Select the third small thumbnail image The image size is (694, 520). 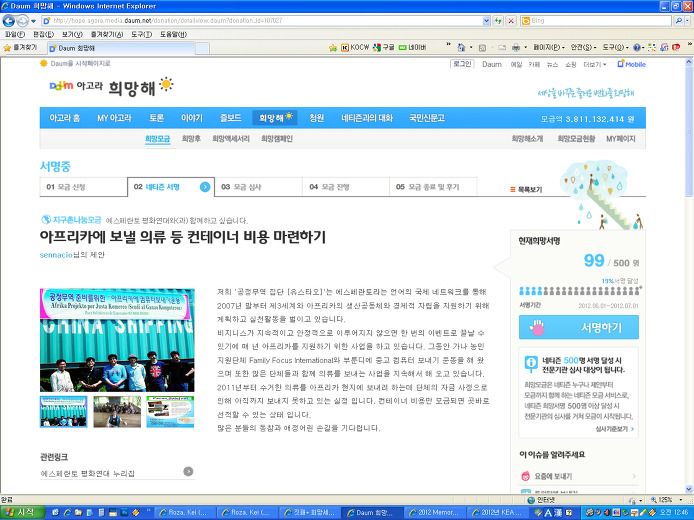170,412
